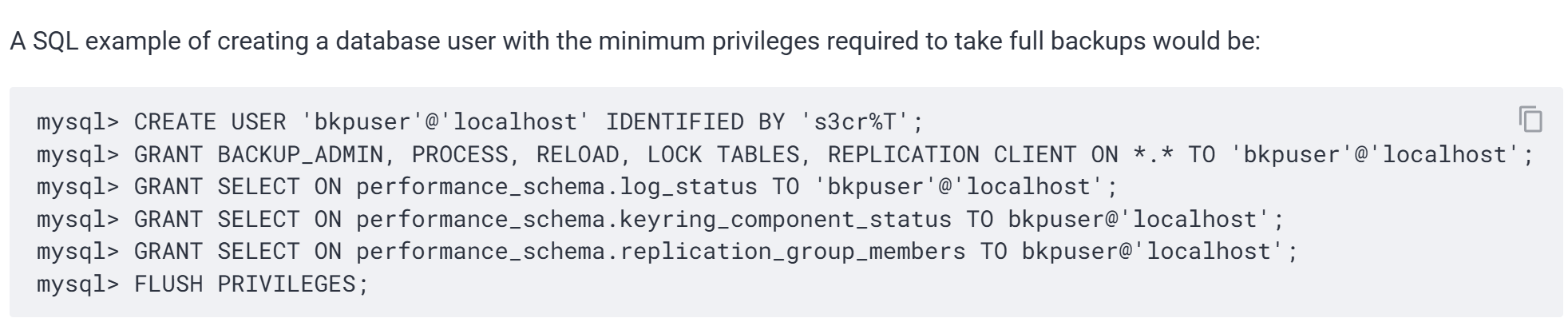This screenshot has width=1568, height=330.
Task: Click the CREATE USER statement line
Action: 480,122
